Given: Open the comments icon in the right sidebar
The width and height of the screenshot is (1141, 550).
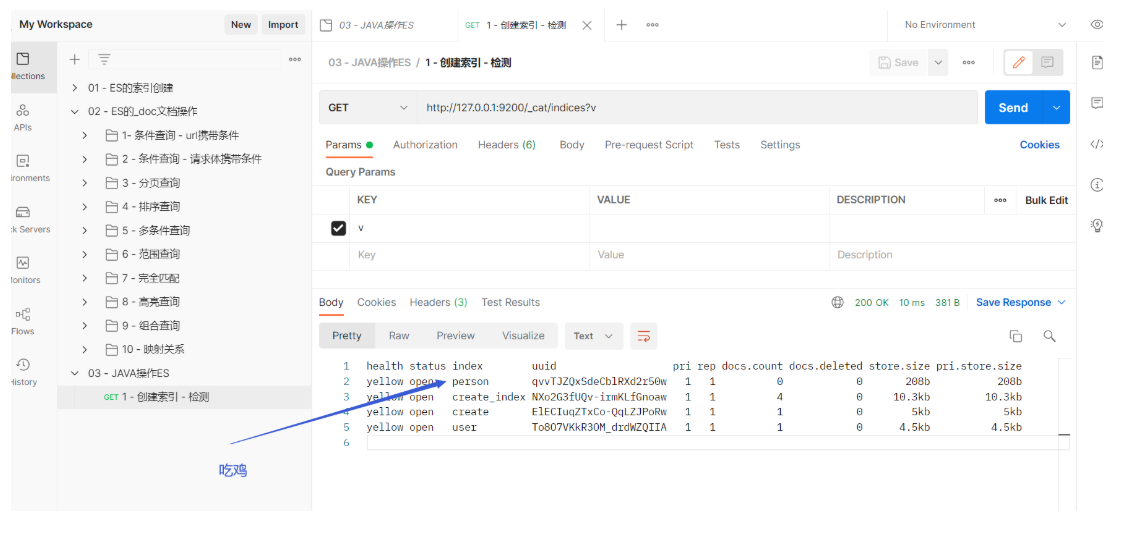Looking at the screenshot, I should coord(1097,103).
